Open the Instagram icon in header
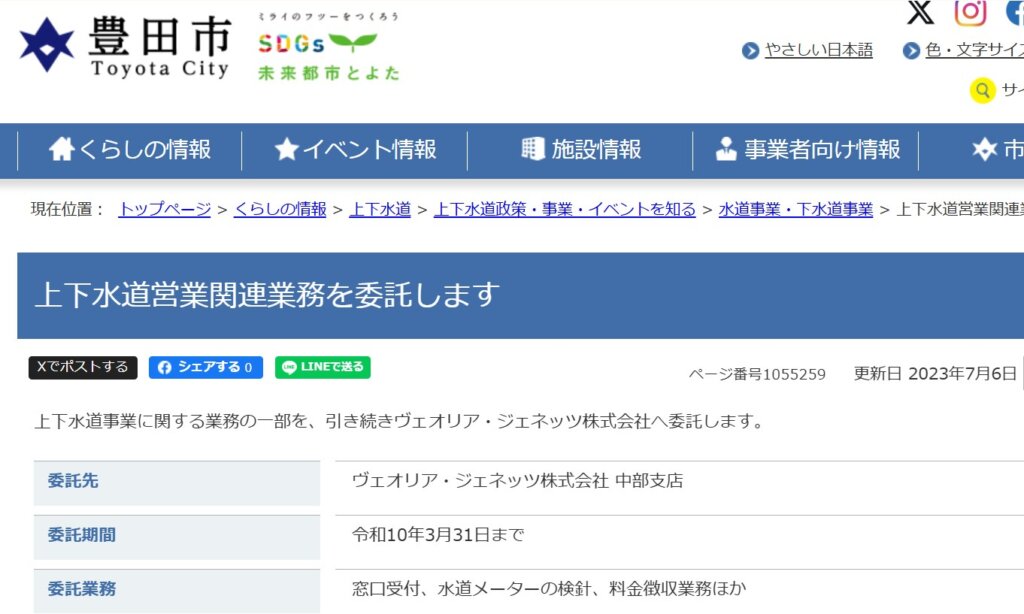This screenshot has height=614, width=1024. tap(969, 12)
